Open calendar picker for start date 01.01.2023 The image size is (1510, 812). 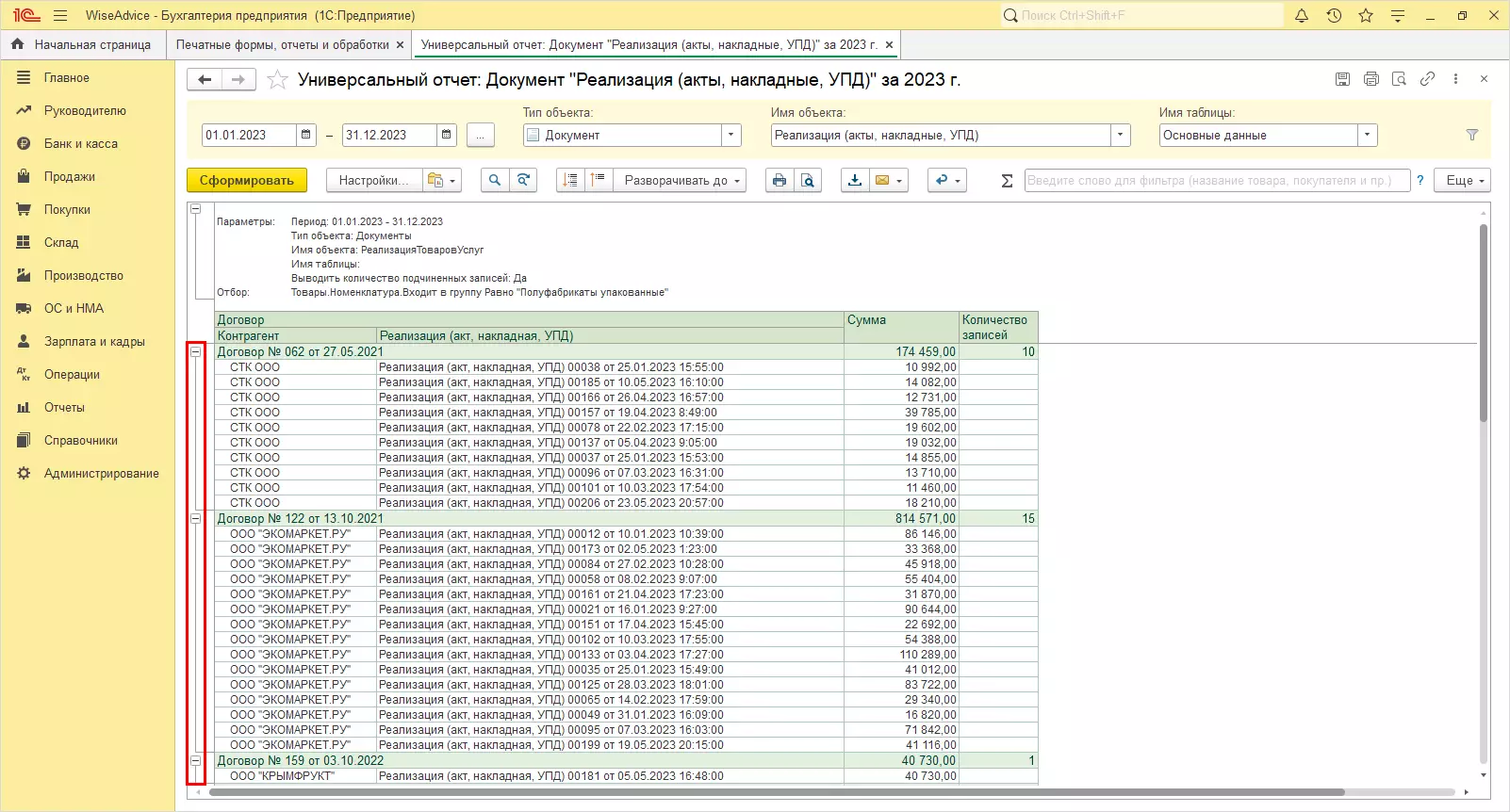click(306, 136)
